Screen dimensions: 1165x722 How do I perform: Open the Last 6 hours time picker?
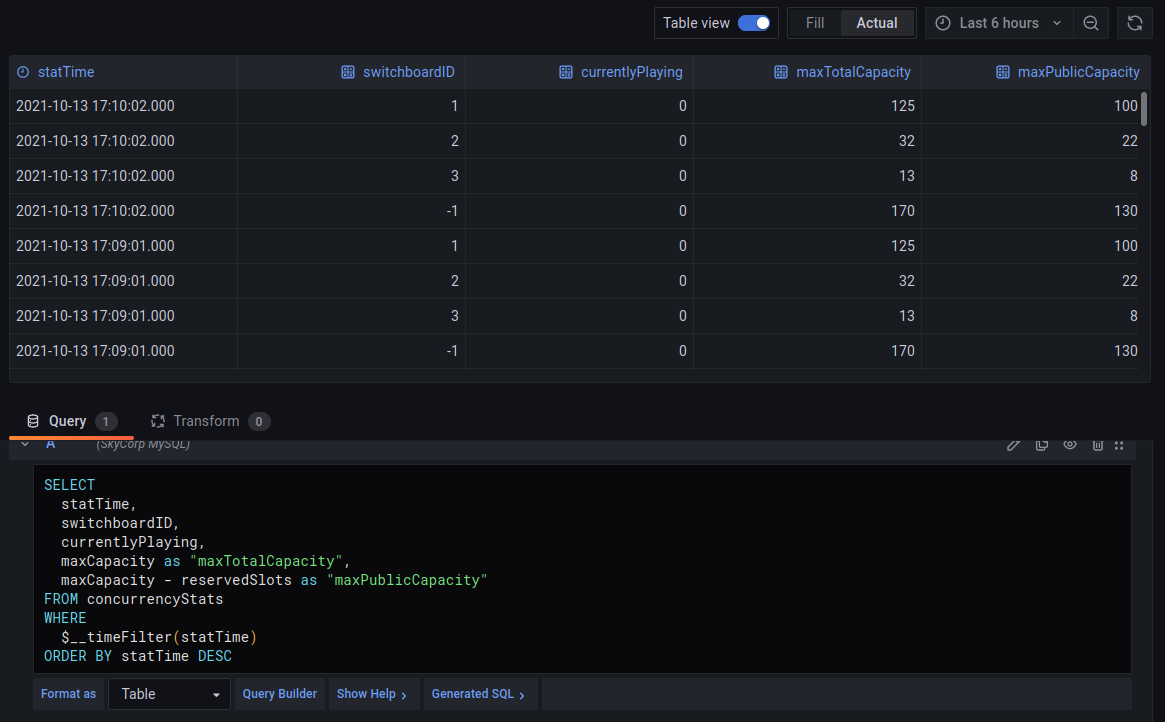coord(998,23)
